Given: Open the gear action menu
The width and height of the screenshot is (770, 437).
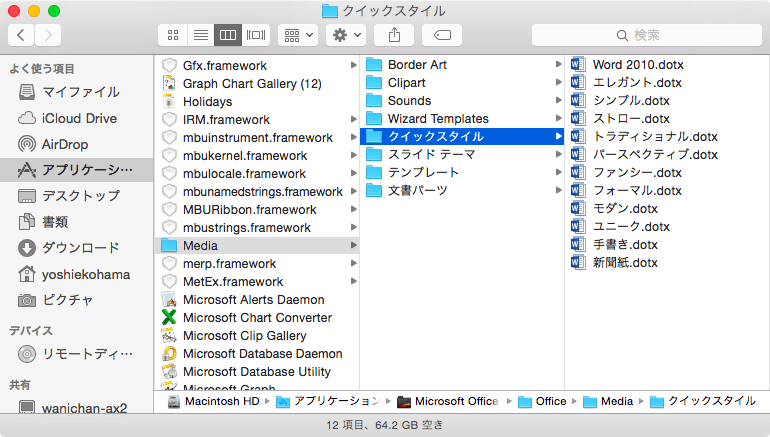Looking at the screenshot, I should click(x=346, y=35).
